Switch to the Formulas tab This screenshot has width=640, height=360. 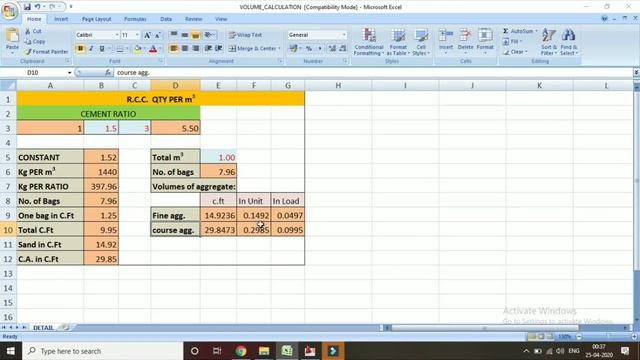pos(135,19)
